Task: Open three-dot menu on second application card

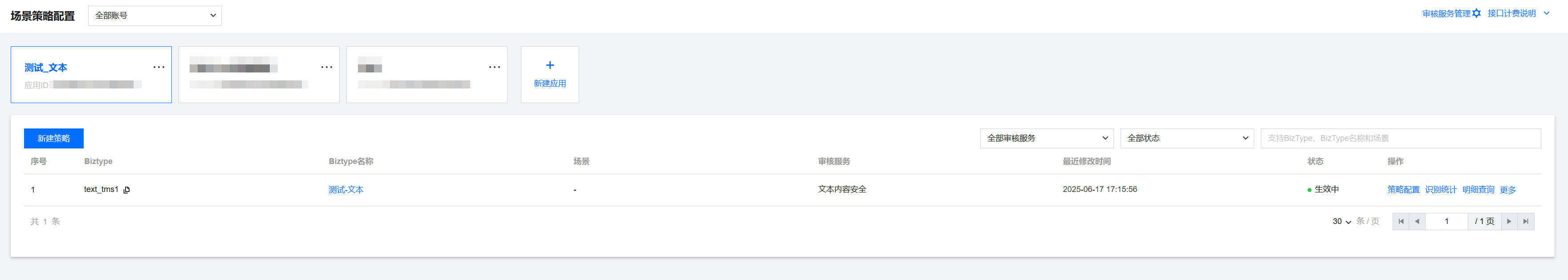Action: coord(327,67)
